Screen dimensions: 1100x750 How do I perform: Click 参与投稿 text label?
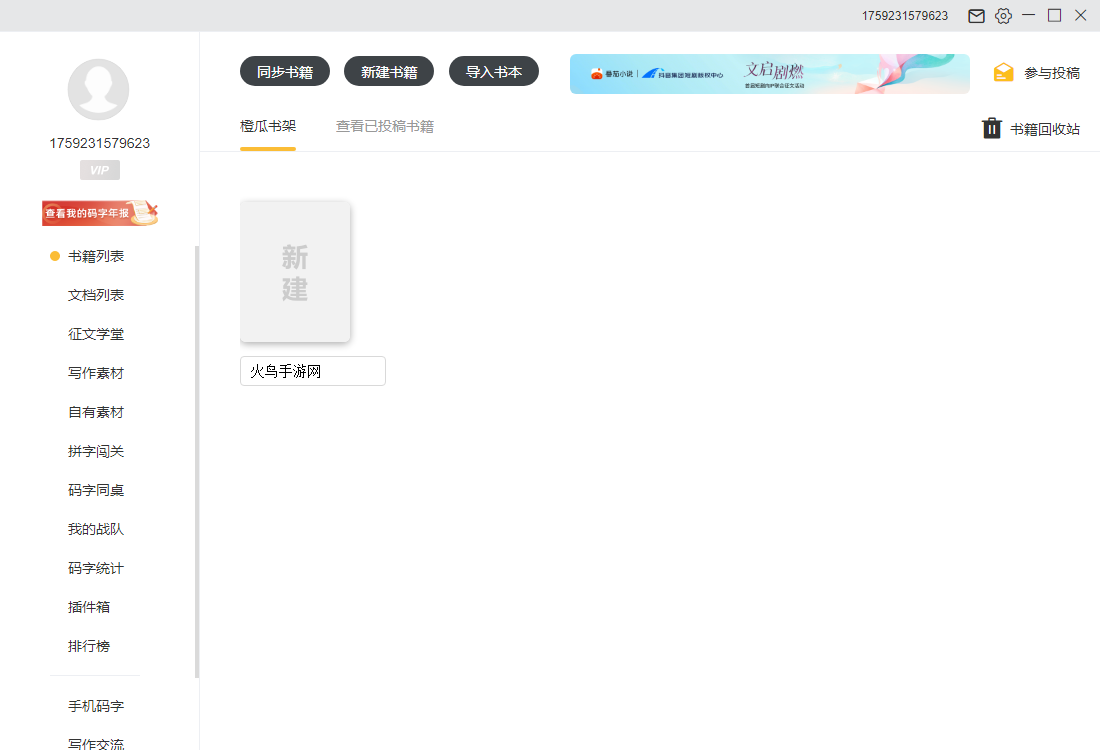[x=1052, y=73]
